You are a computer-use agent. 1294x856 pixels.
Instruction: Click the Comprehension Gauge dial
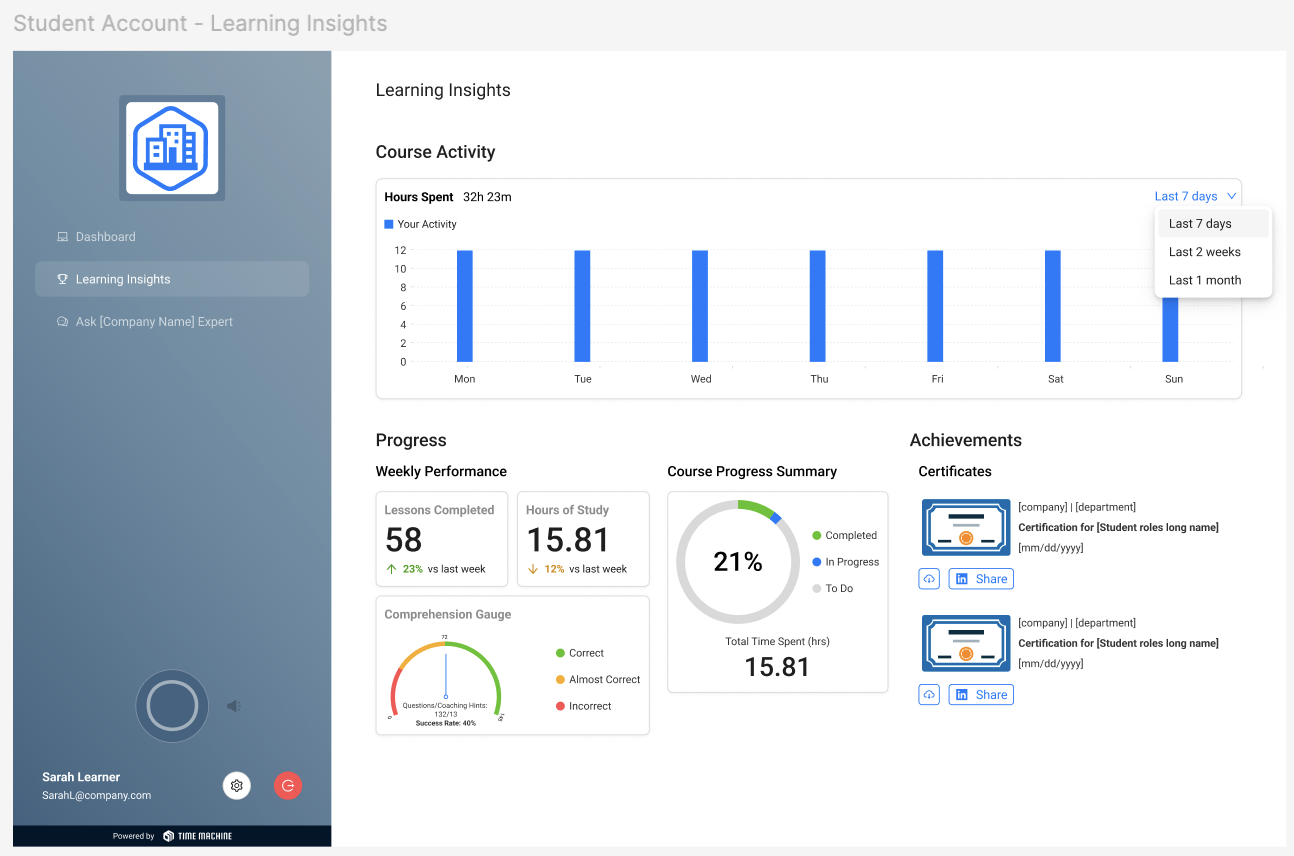tap(446, 679)
